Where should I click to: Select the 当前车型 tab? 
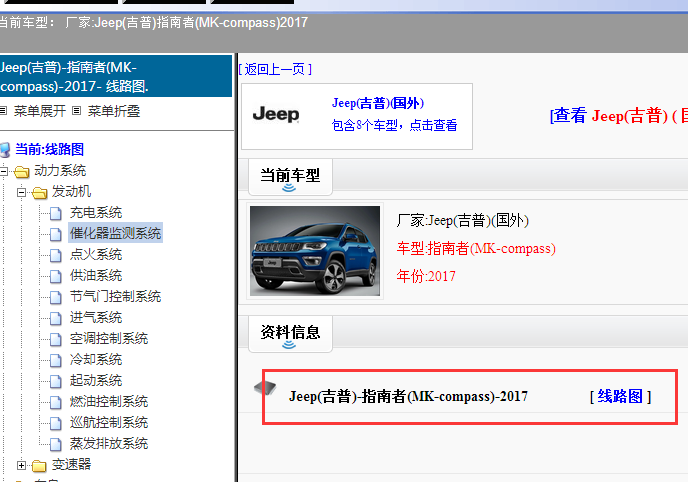point(290,177)
